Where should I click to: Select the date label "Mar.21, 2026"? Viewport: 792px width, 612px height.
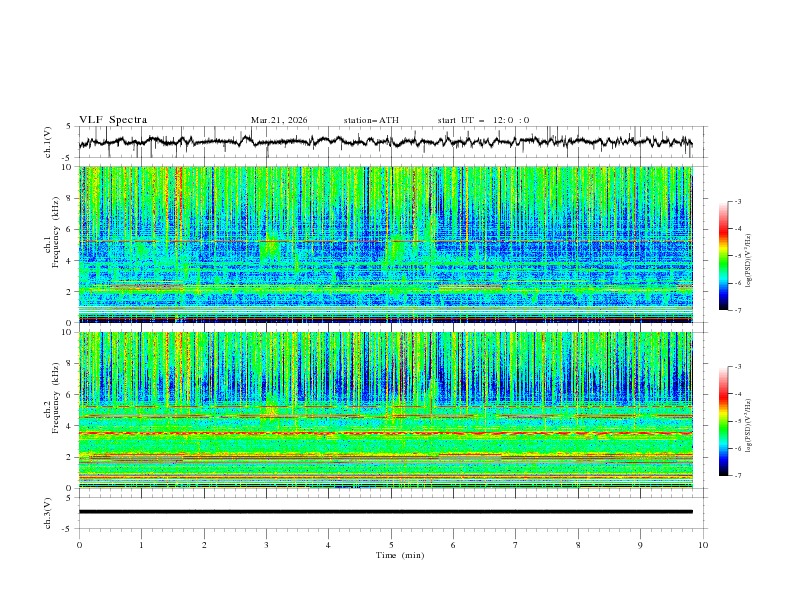coord(279,120)
